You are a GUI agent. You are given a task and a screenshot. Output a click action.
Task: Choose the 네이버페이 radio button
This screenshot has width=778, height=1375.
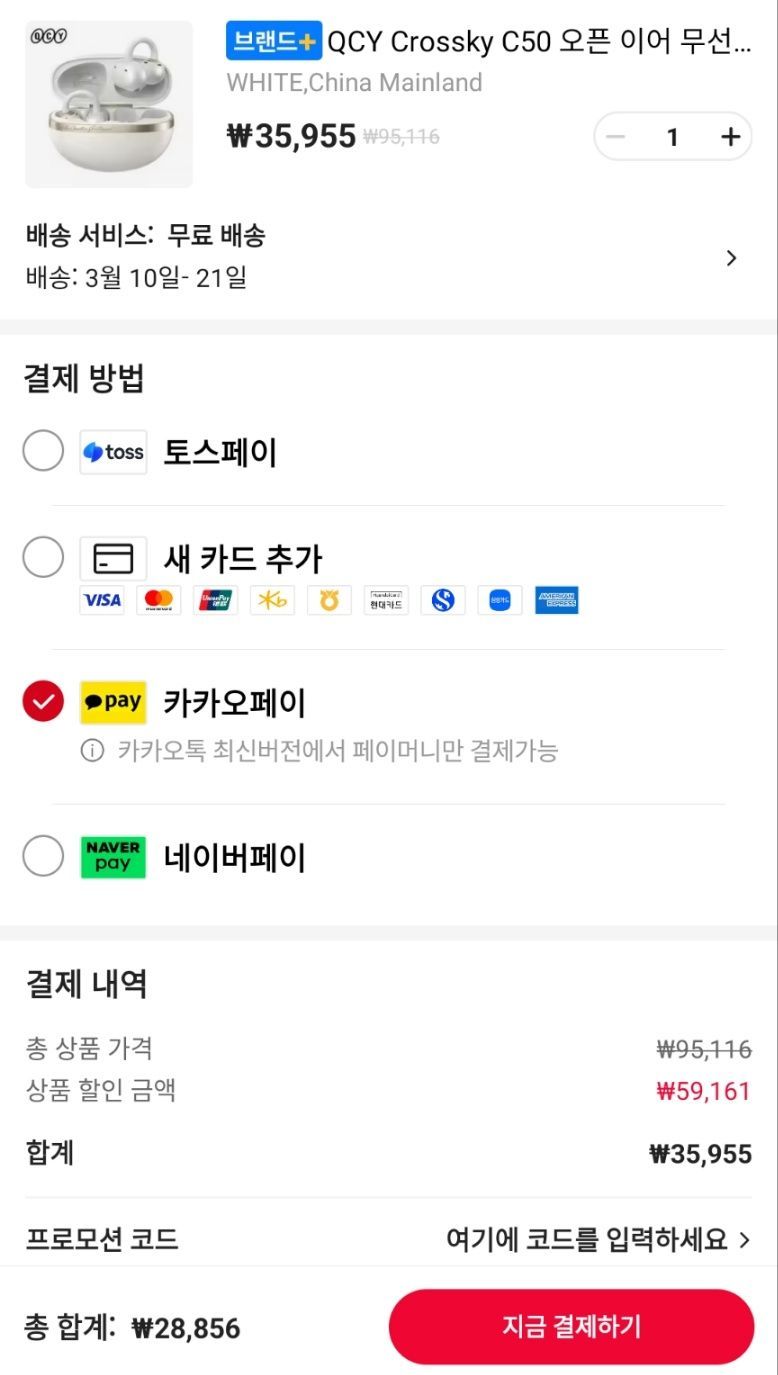coord(43,857)
